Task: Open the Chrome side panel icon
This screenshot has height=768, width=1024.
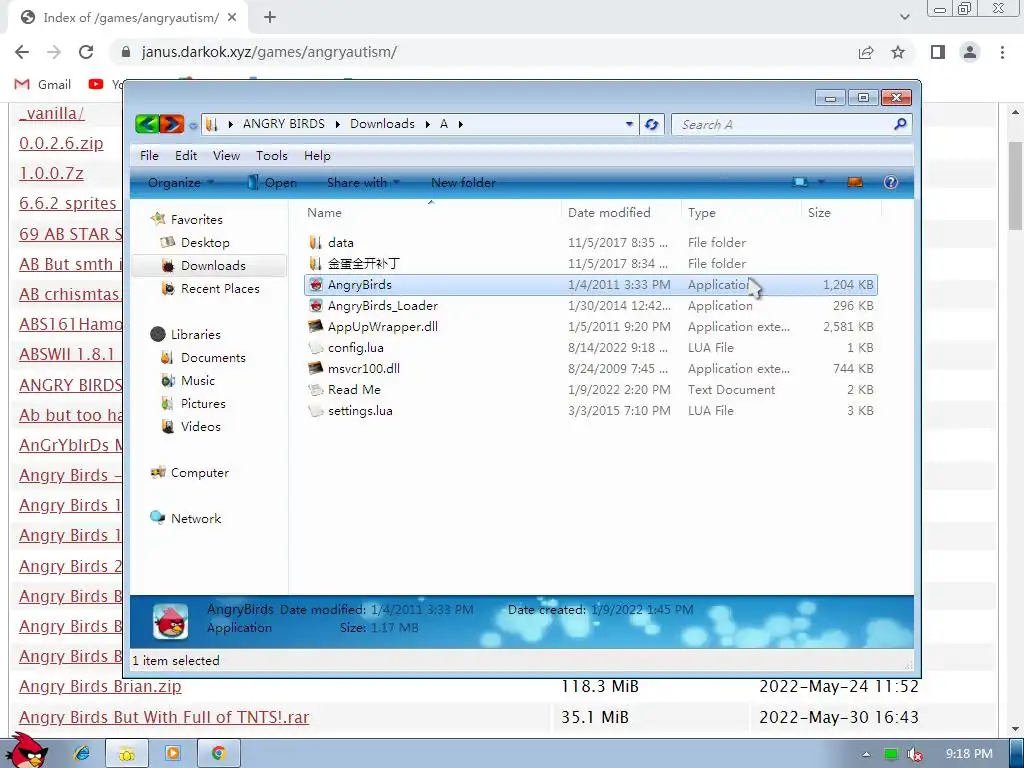Action: (938, 52)
